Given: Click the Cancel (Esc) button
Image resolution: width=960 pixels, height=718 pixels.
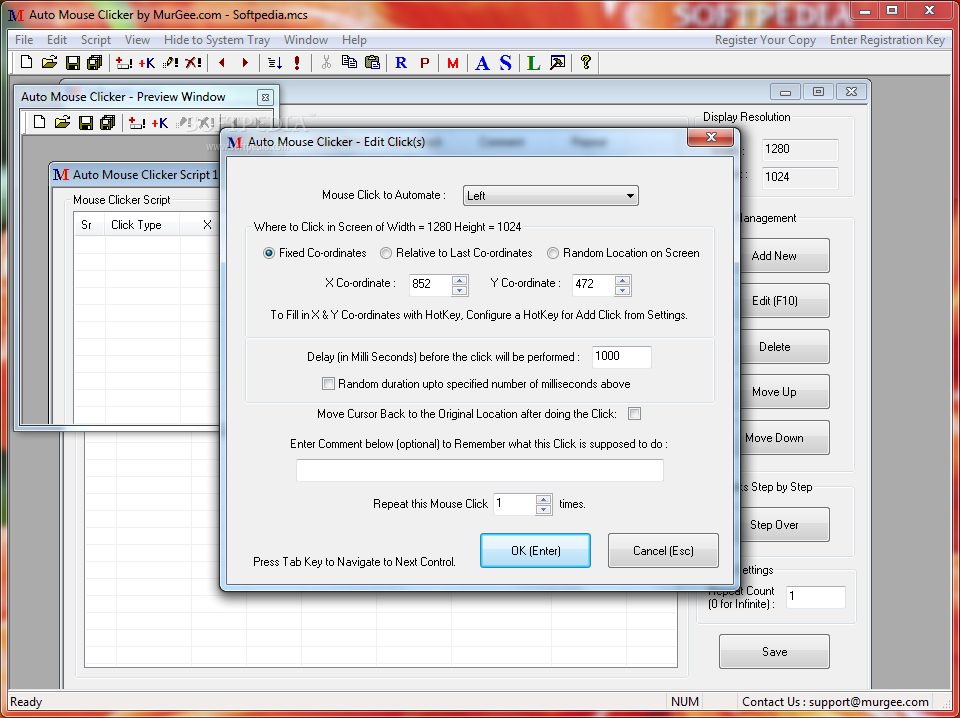Looking at the screenshot, I should 663,550.
